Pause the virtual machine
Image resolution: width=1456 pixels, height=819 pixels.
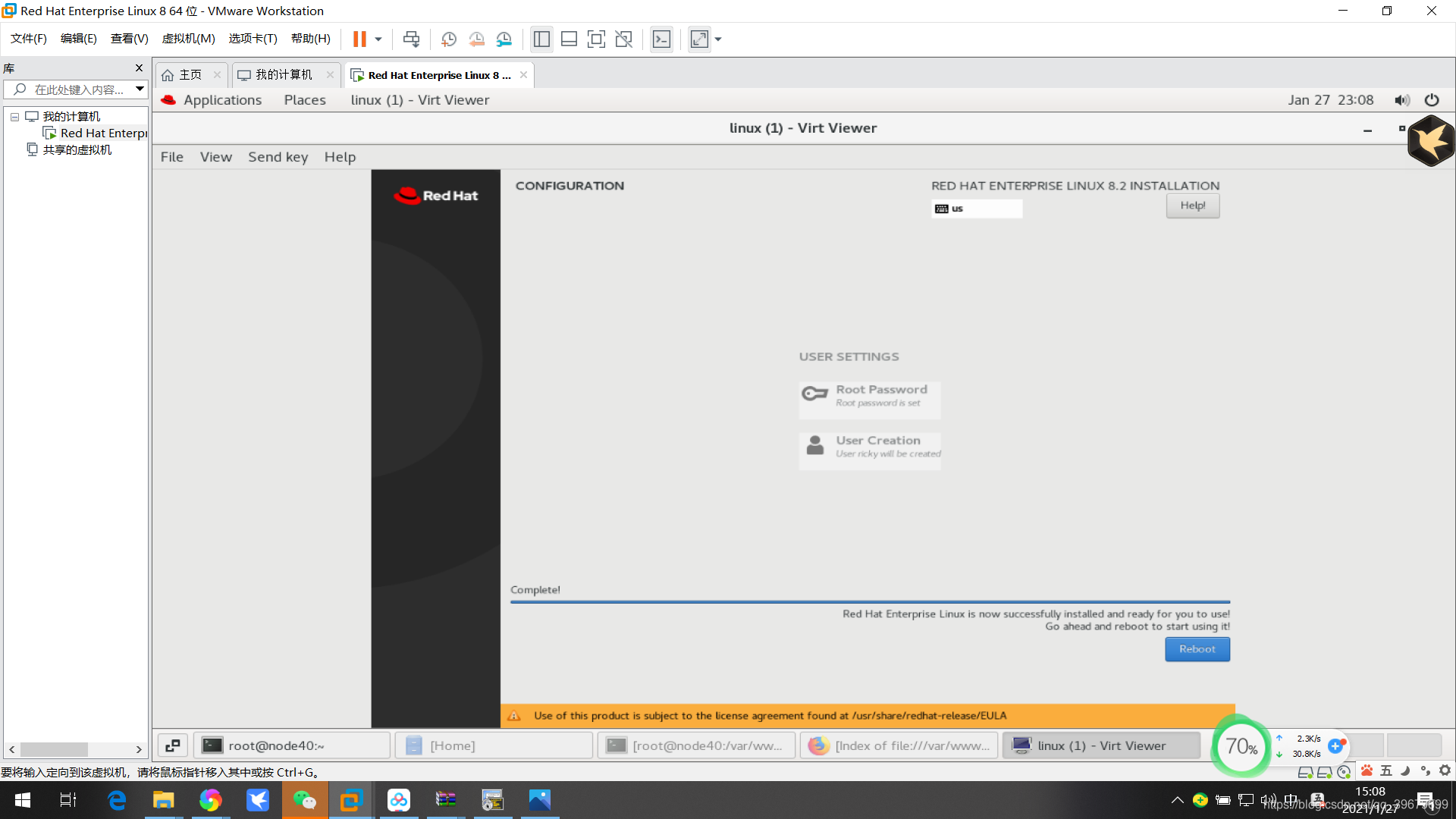359,39
